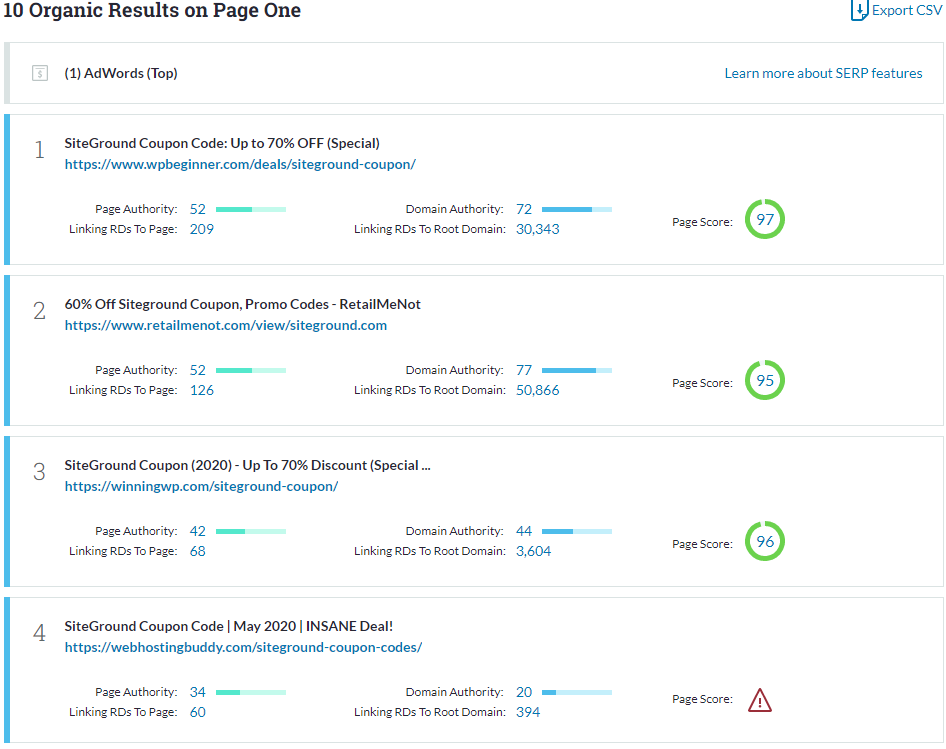
Task: Click the Linking RDs To Page value 209
Action: tap(202, 229)
